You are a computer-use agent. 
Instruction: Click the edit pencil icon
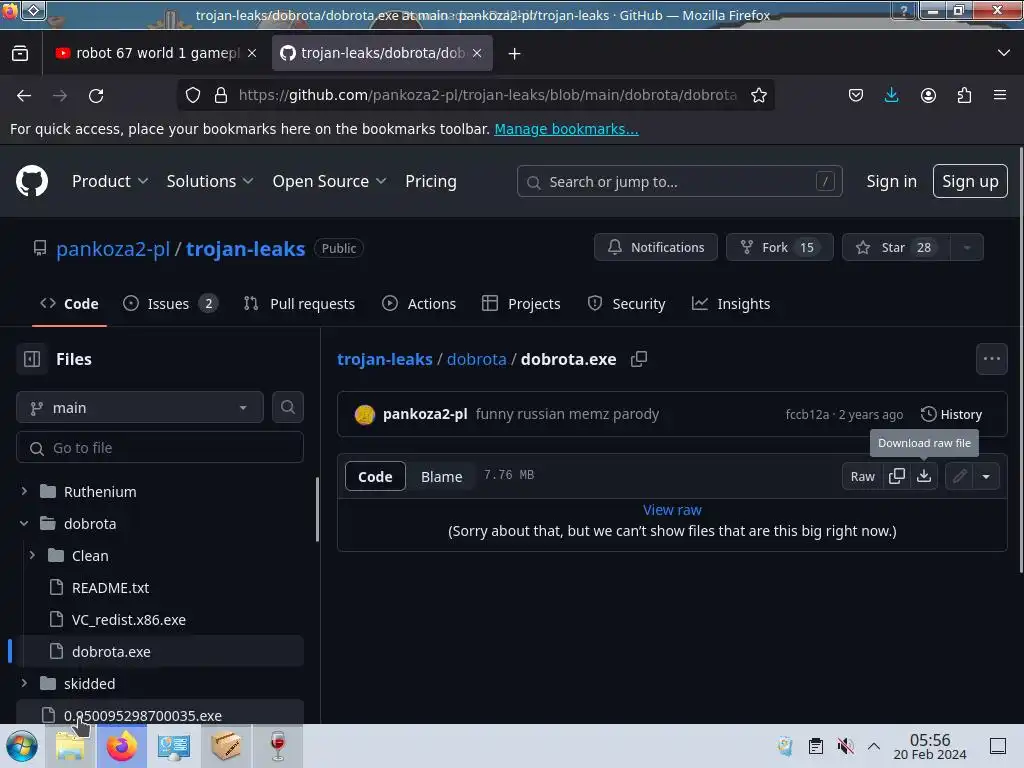coord(959,476)
